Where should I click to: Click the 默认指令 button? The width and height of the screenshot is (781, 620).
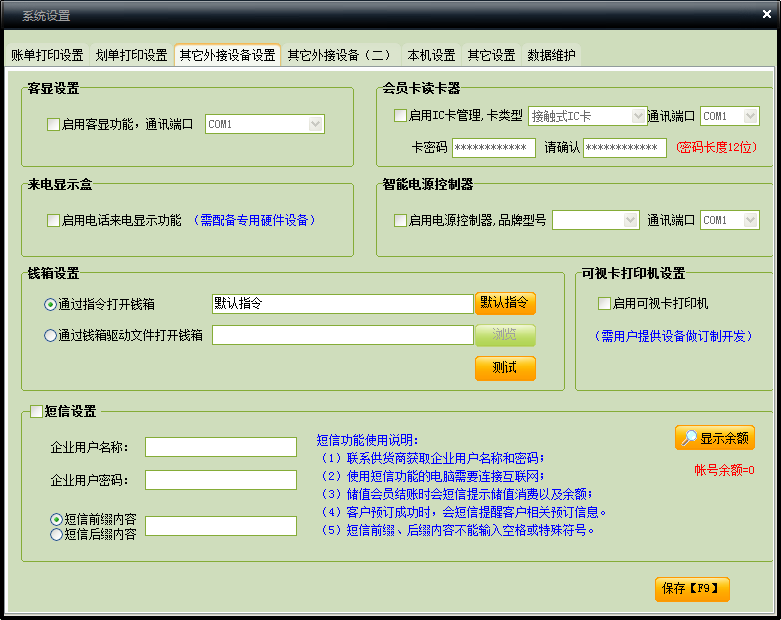click(x=505, y=303)
